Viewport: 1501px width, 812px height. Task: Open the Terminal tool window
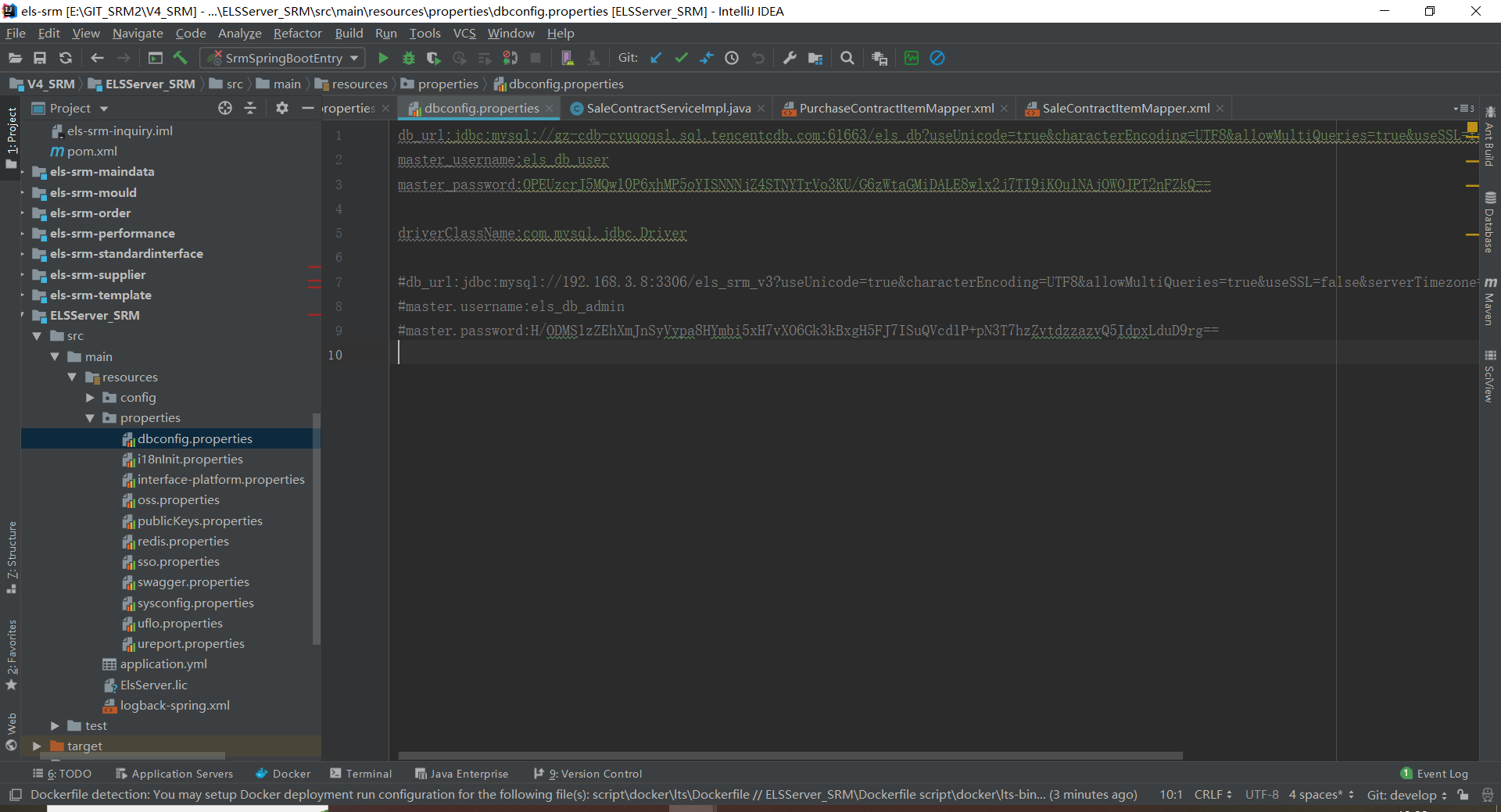360,774
